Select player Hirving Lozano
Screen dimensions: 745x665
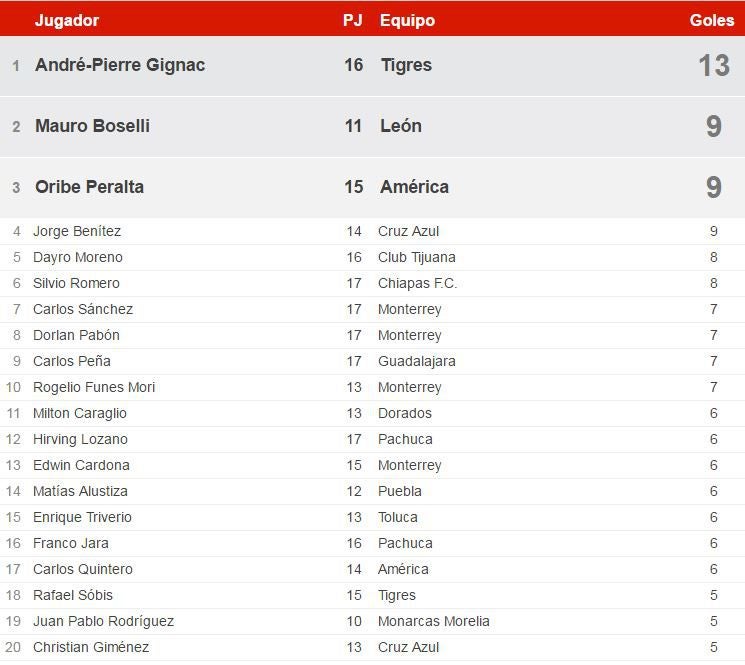pos(80,439)
